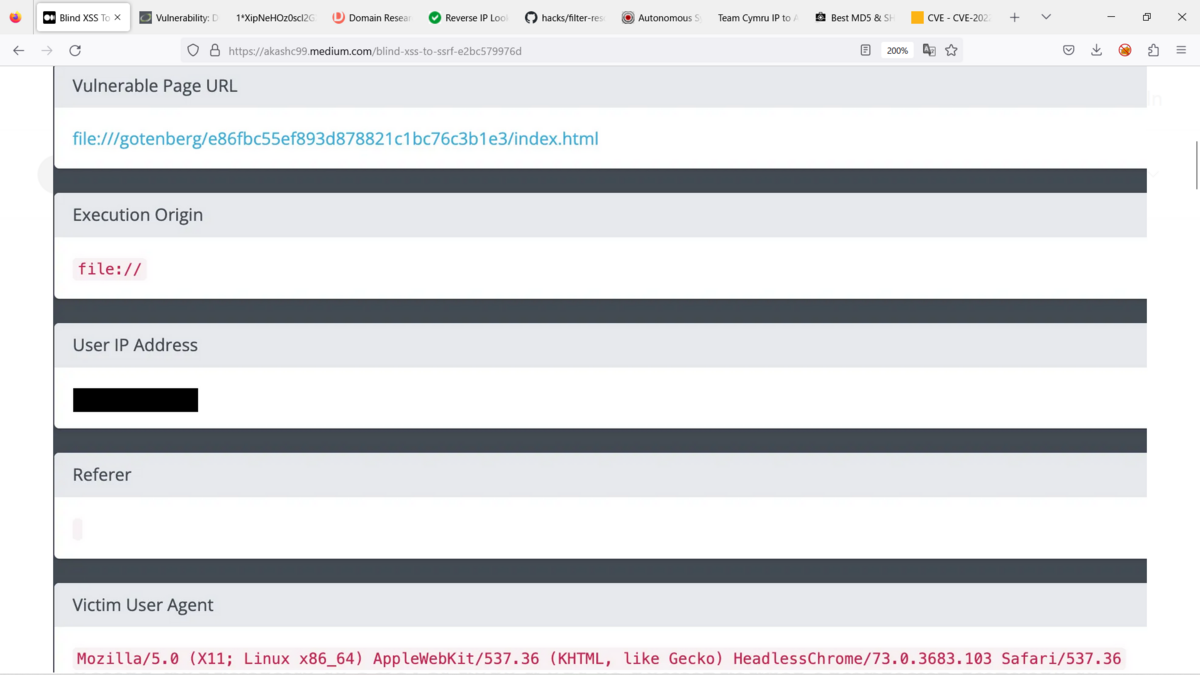Open the extensions puzzle-piece panel

(x=1152, y=50)
